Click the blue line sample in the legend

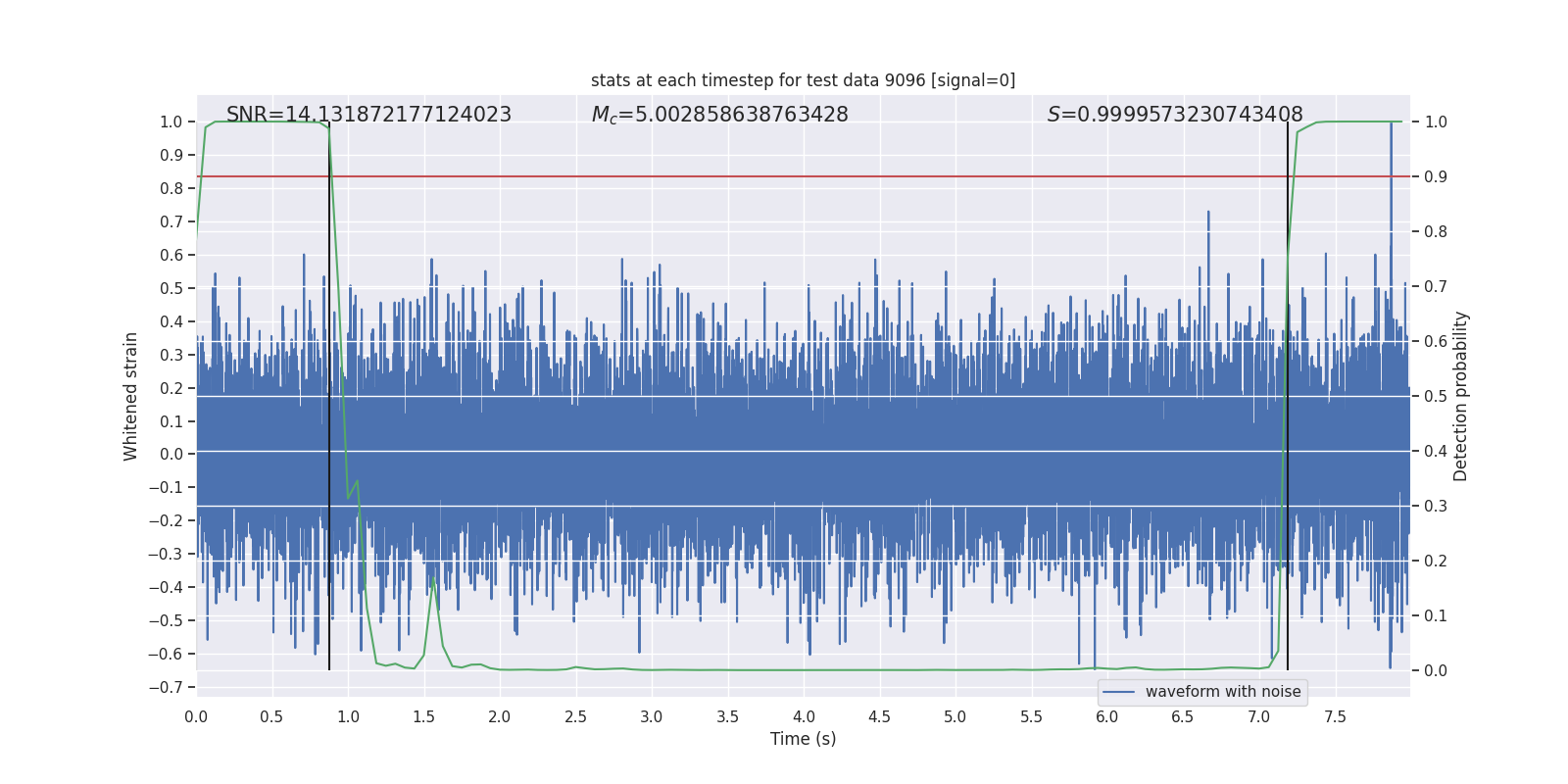pyautogui.click(x=1119, y=692)
